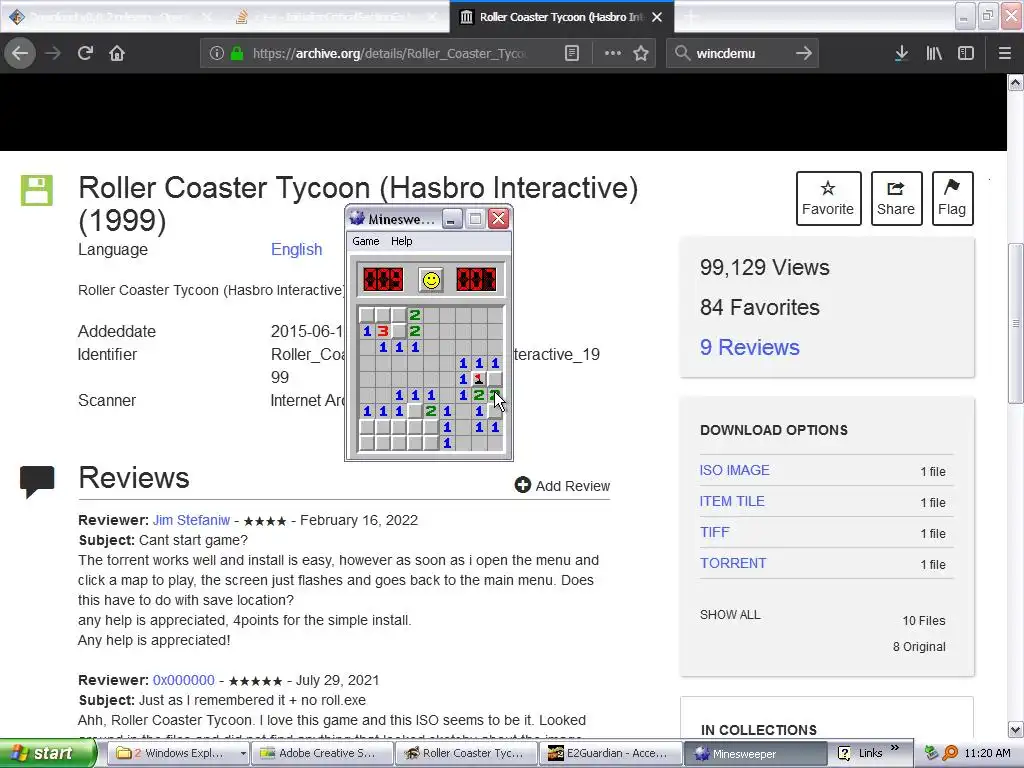Click the Share button
The width and height of the screenshot is (1024, 768).
coord(896,198)
